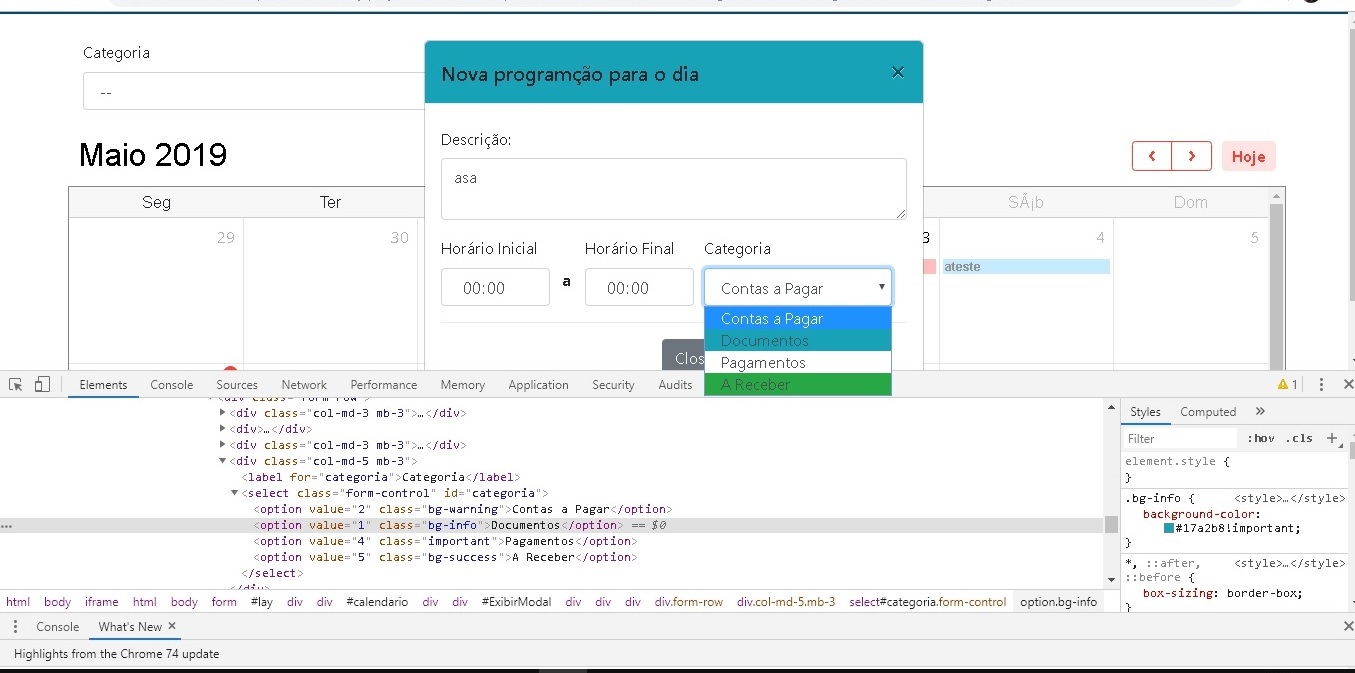Show more style tabs with double chevron

1260,411
